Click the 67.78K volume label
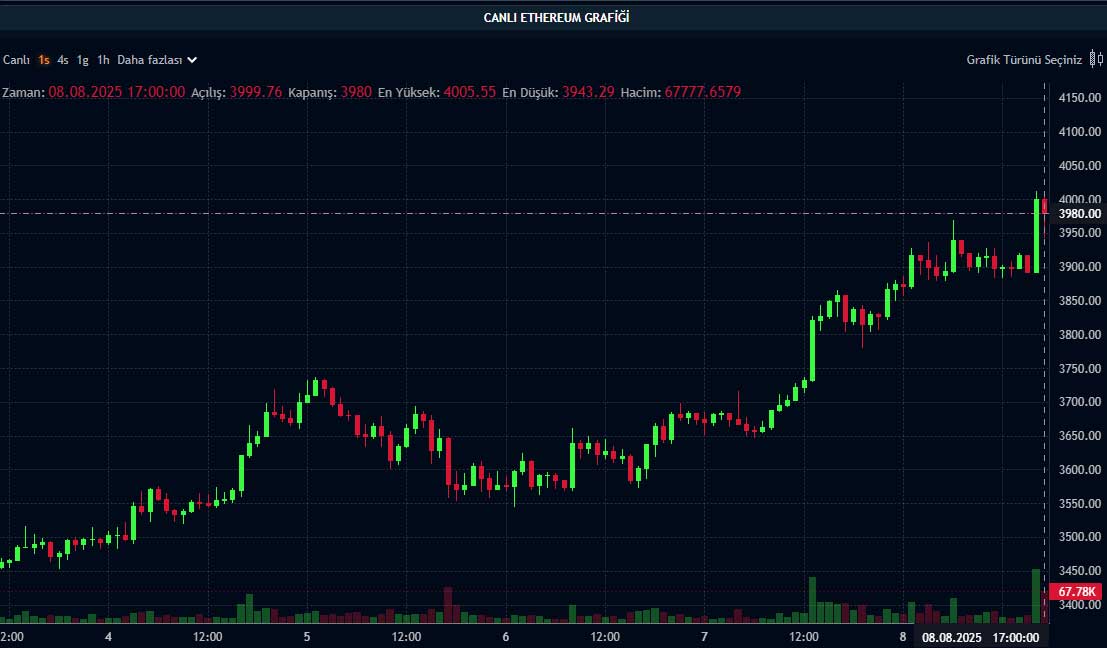This screenshot has width=1107, height=648. pos(1077,592)
